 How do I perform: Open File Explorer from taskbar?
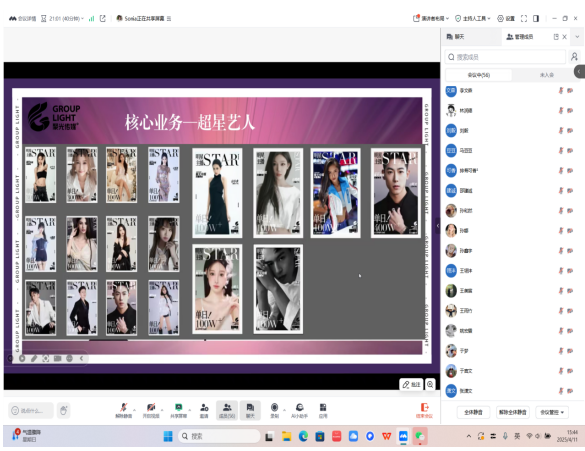click(287, 436)
